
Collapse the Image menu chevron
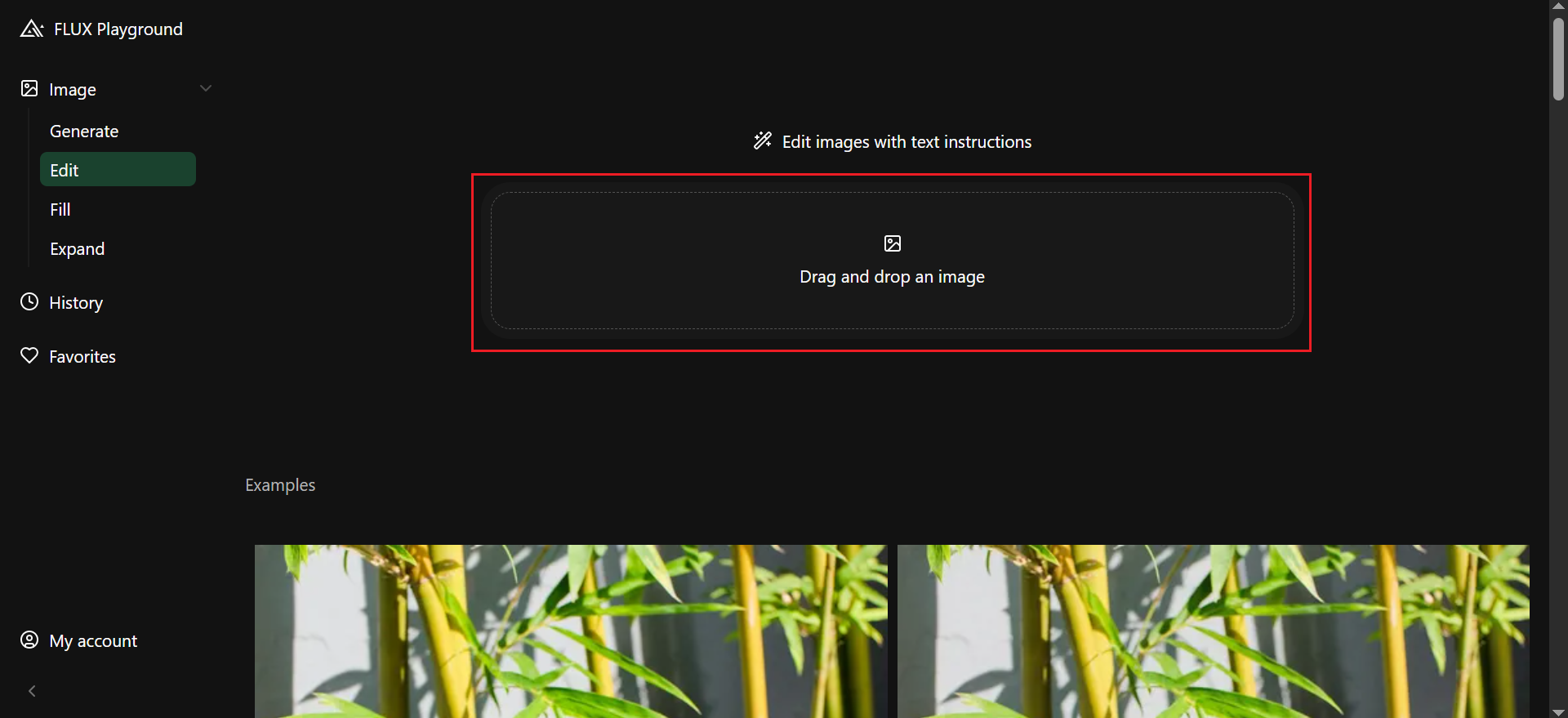(x=206, y=88)
